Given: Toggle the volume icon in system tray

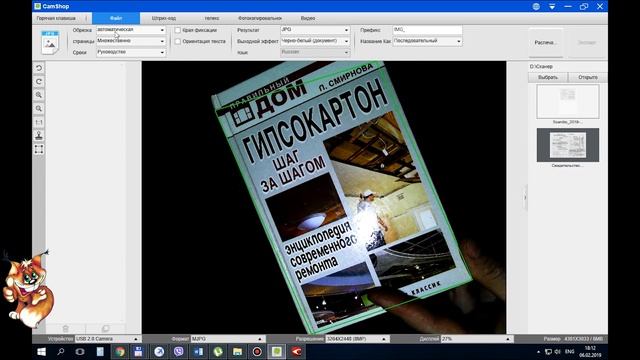Looking at the screenshot, I should [x=558, y=351].
